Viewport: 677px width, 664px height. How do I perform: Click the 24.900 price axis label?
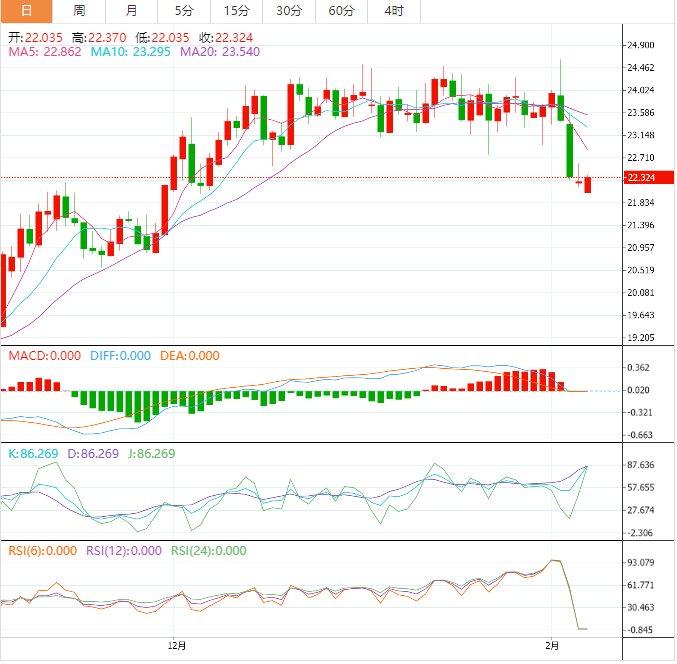tap(641, 45)
